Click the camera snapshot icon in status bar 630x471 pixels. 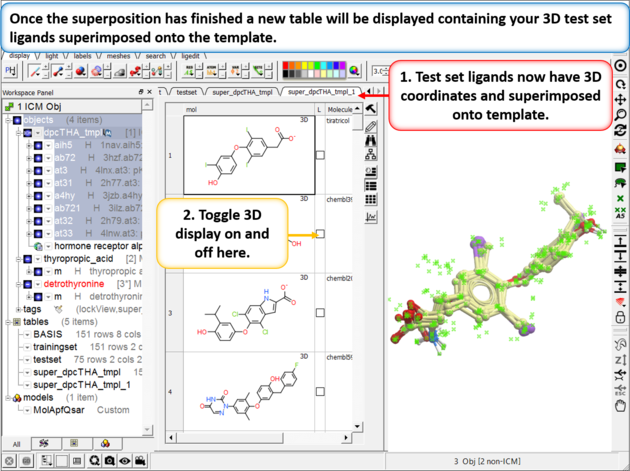tap(108, 461)
